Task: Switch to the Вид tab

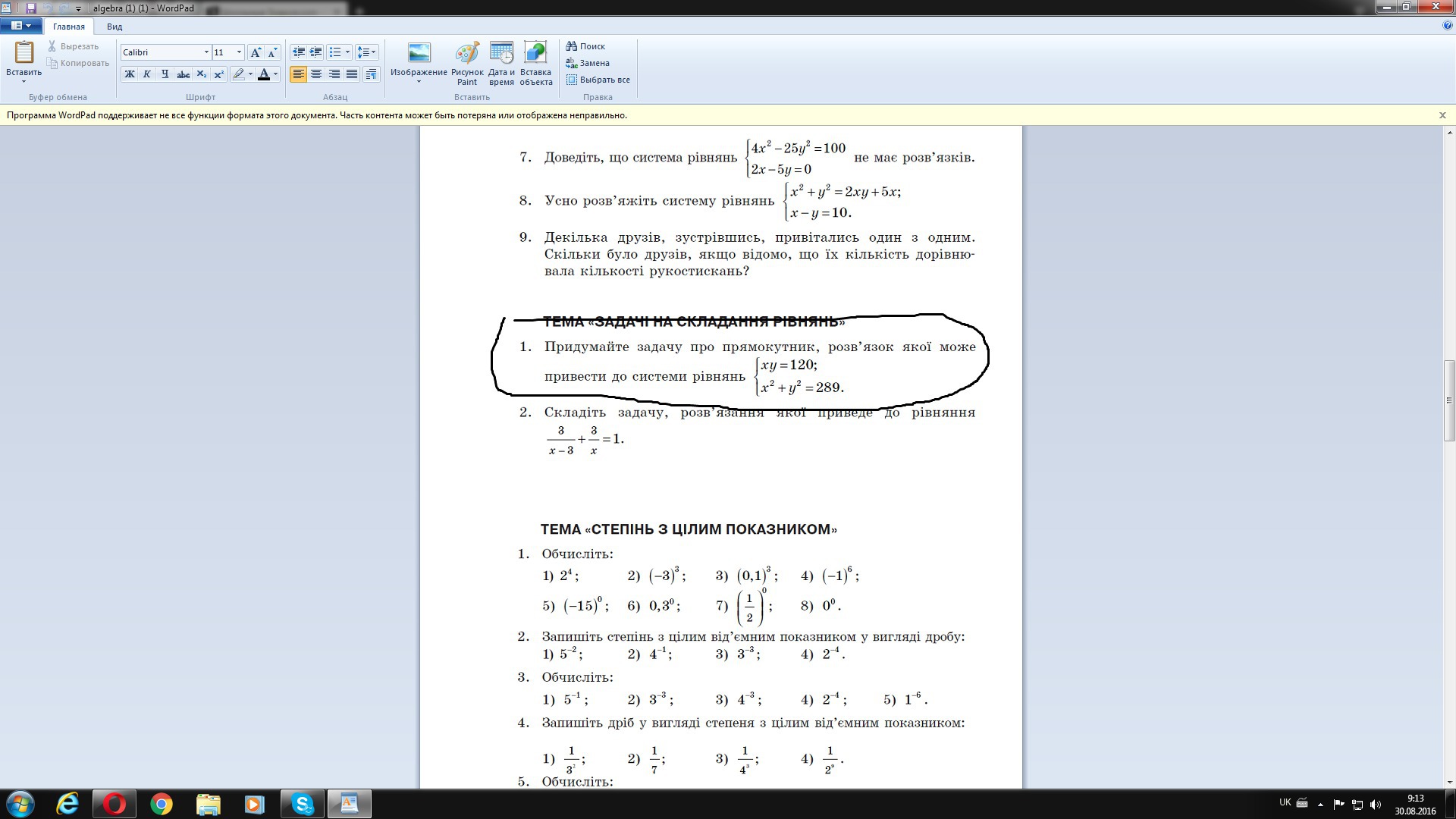Action: pyautogui.click(x=115, y=27)
